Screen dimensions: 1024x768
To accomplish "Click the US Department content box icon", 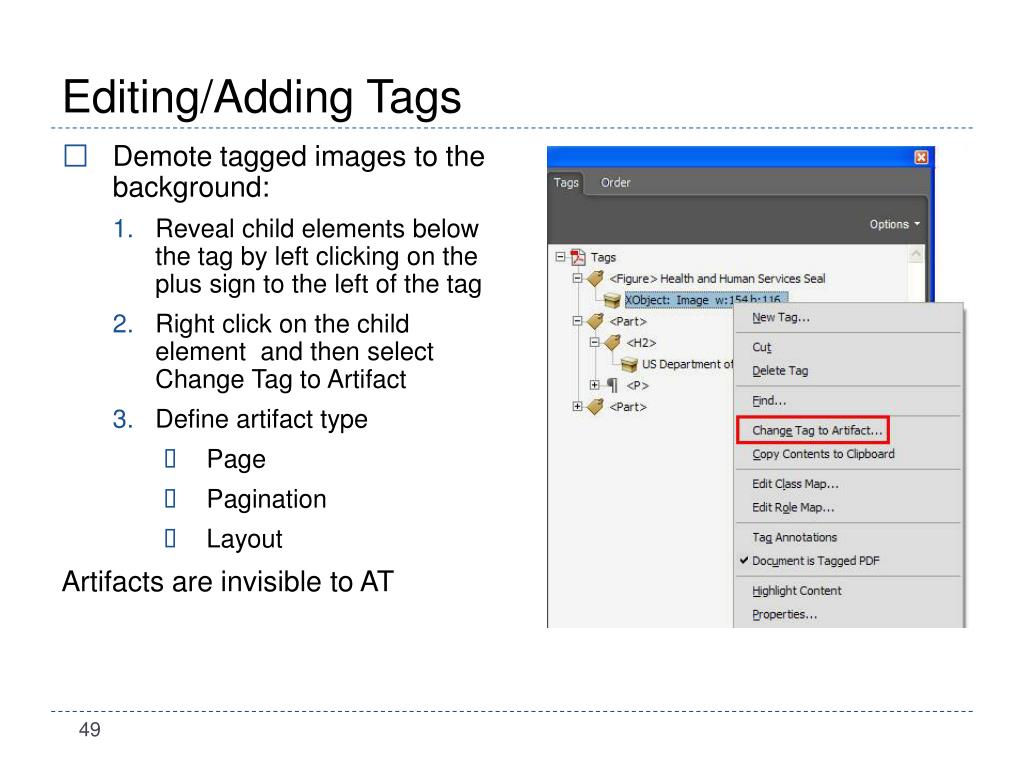I will click(629, 364).
